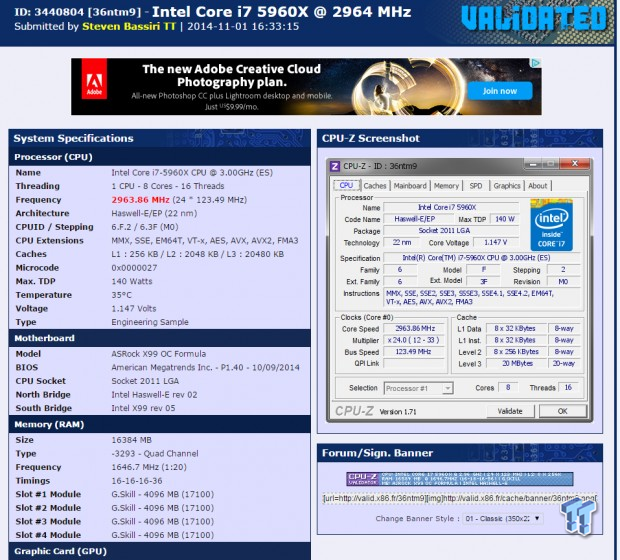Click the Bus Speed value 123.49 MHz
Viewport: 620px width, 560px height.
(415, 352)
